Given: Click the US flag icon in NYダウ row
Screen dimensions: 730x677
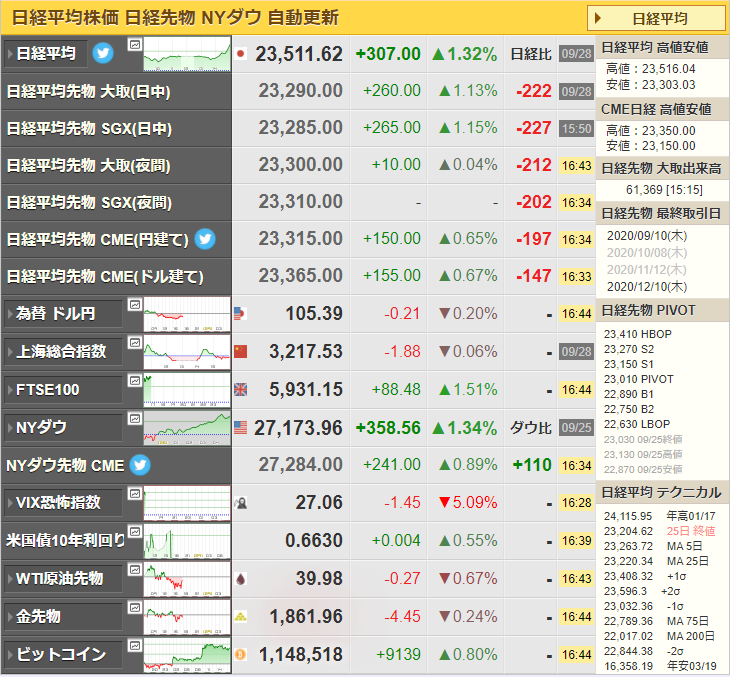Looking at the screenshot, I should click(x=240, y=427).
